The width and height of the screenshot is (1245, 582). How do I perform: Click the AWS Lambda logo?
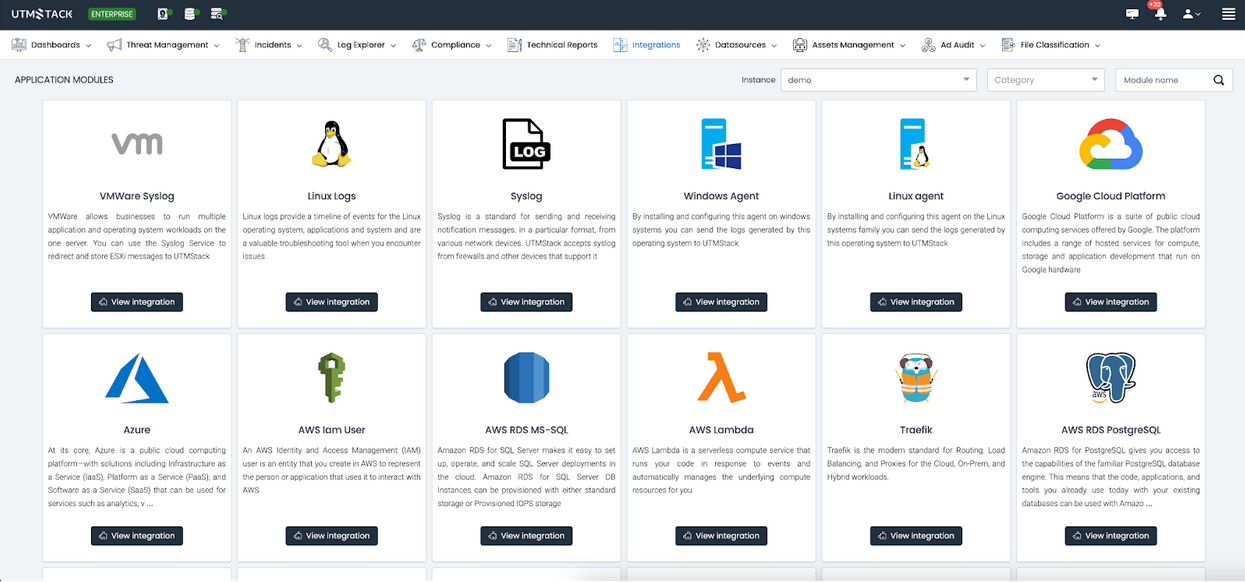pyautogui.click(x=720, y=377)
